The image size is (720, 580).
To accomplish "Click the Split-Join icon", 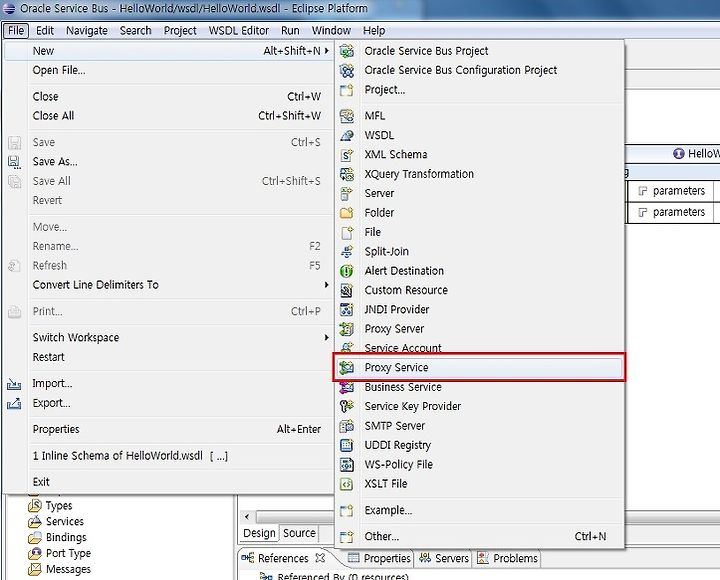I will 347,252.
